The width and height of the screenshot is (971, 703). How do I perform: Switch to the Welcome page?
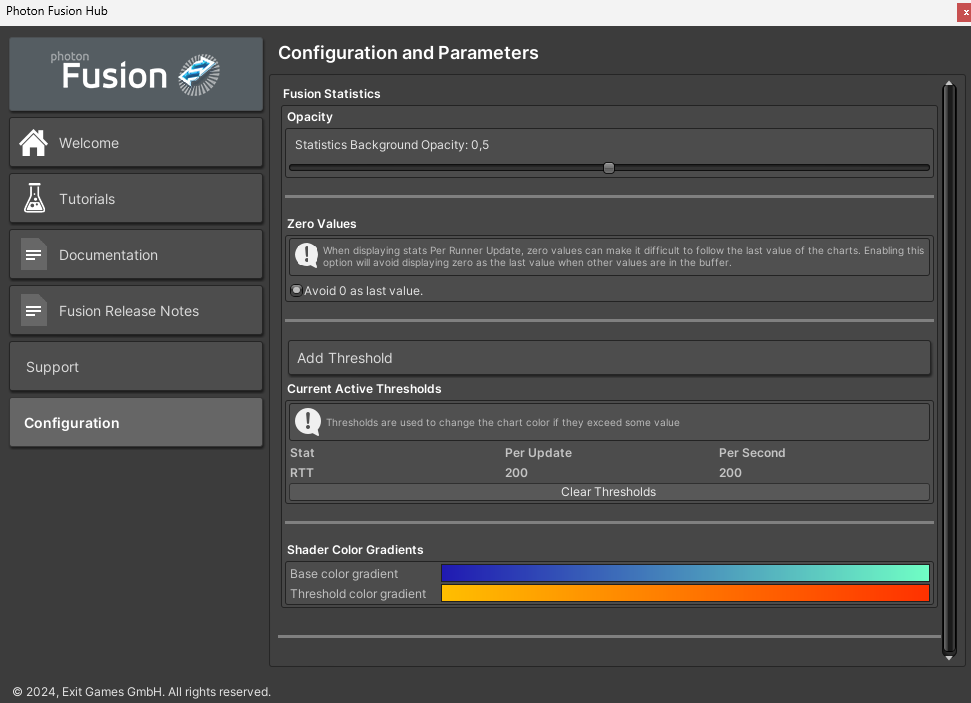coord(135,142)
